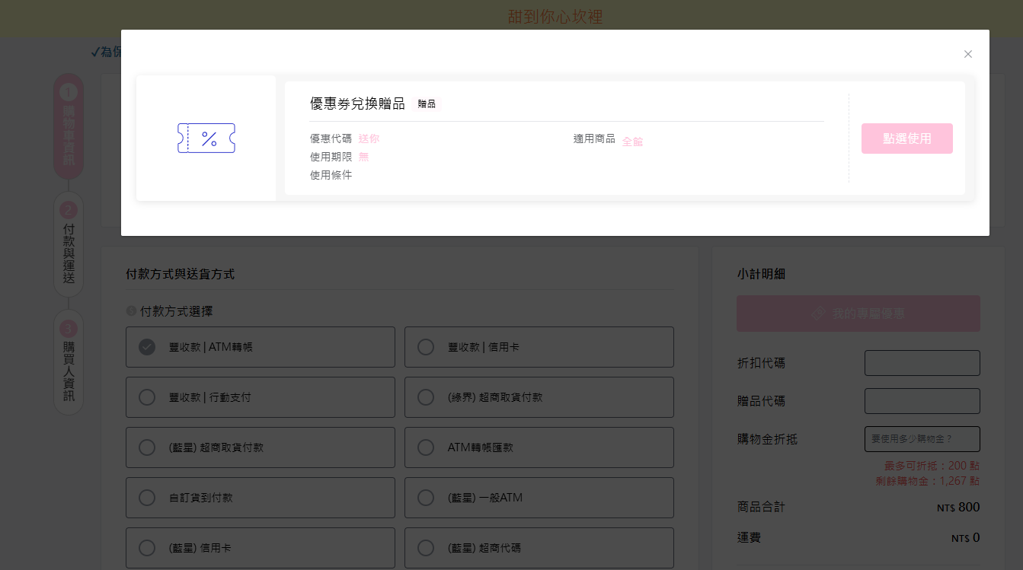
Task: Click the 折扣代碼 input field
Action: click(x=922, y=363)
